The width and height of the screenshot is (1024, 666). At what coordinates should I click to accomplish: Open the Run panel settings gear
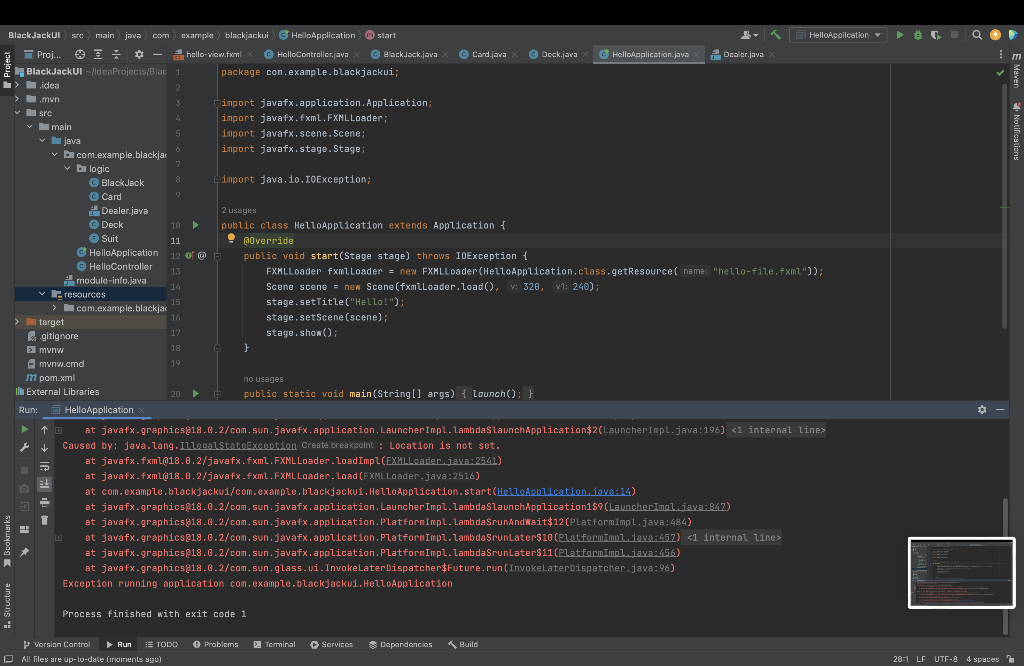[982, 409]
